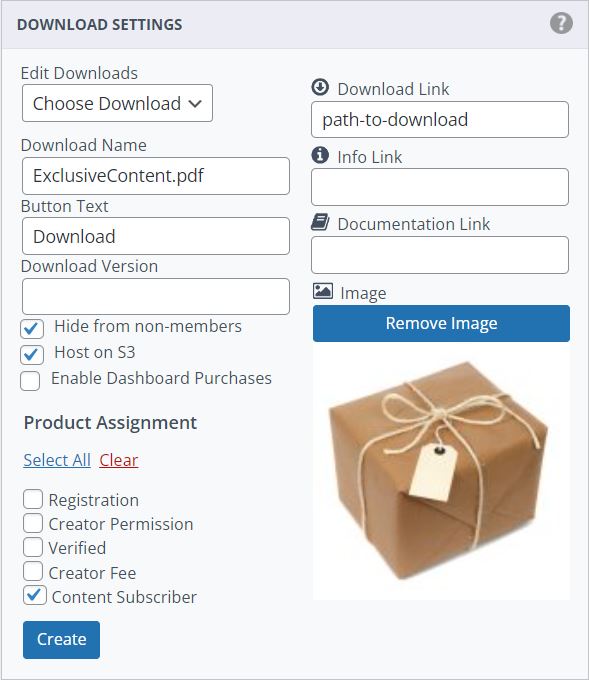Click the Clear link

[118, 460]
